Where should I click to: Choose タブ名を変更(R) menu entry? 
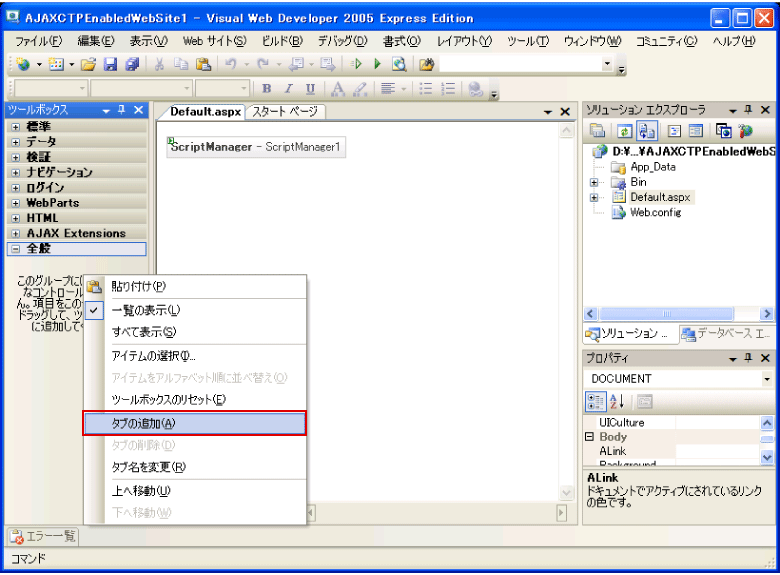coord(194,467)
